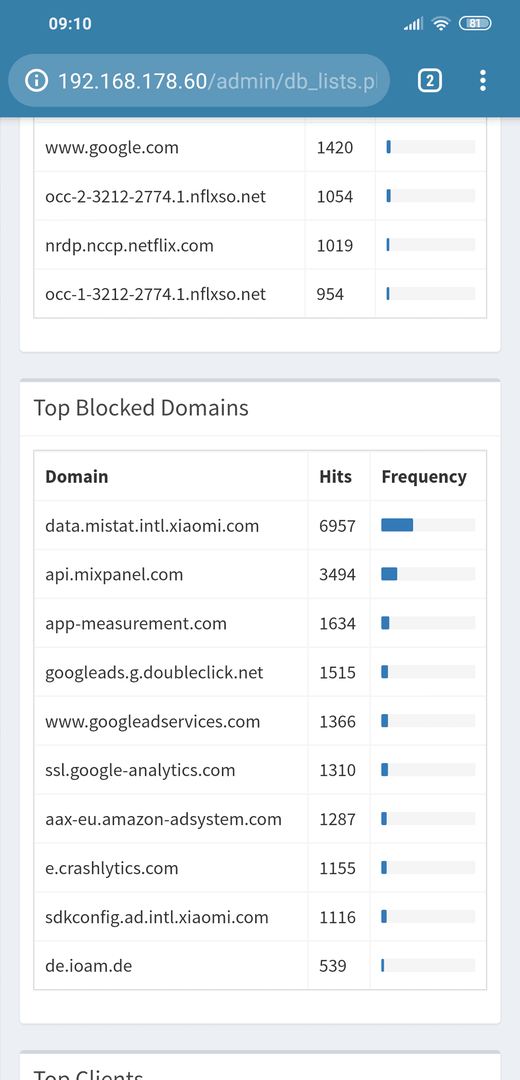Select de.ioam.de blocked domain
The height and width of the screenshot is (1080, 520).
89,966
